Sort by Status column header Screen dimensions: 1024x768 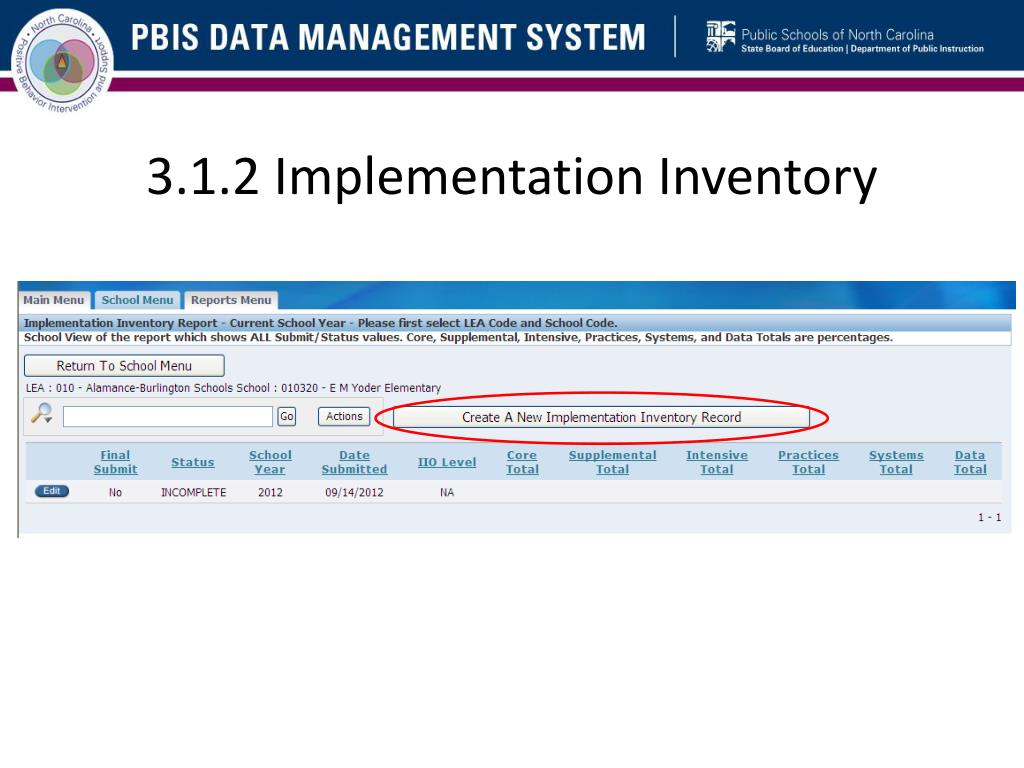point(193,462)
